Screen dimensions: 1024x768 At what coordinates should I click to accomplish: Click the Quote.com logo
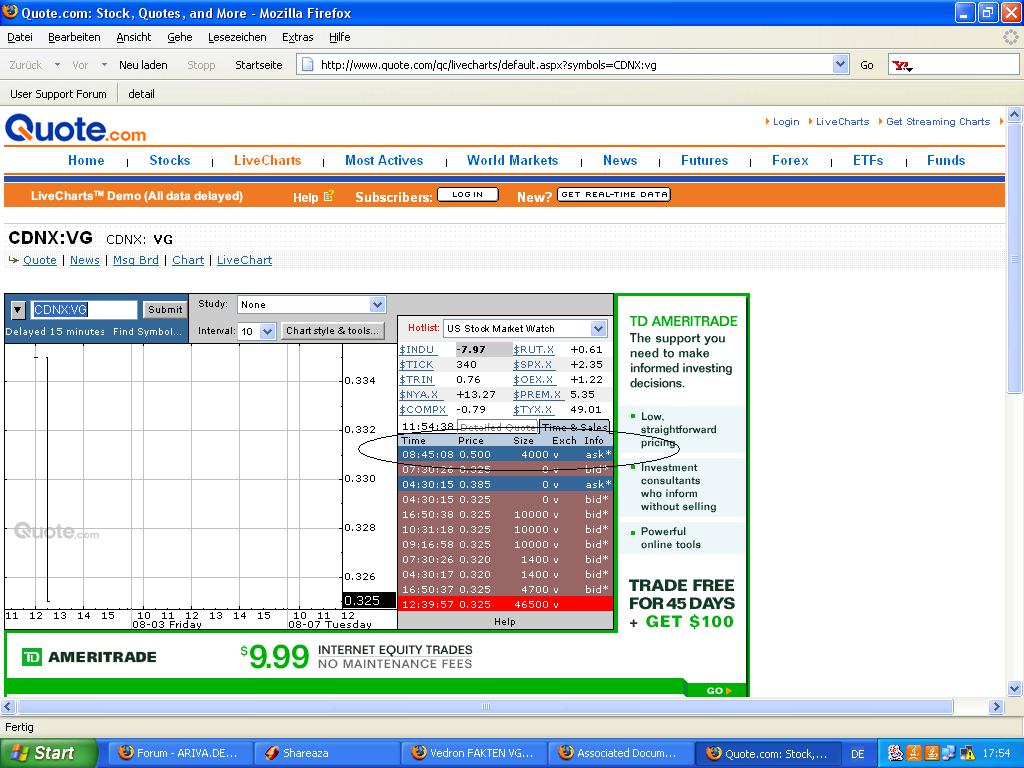click(75, 129)
